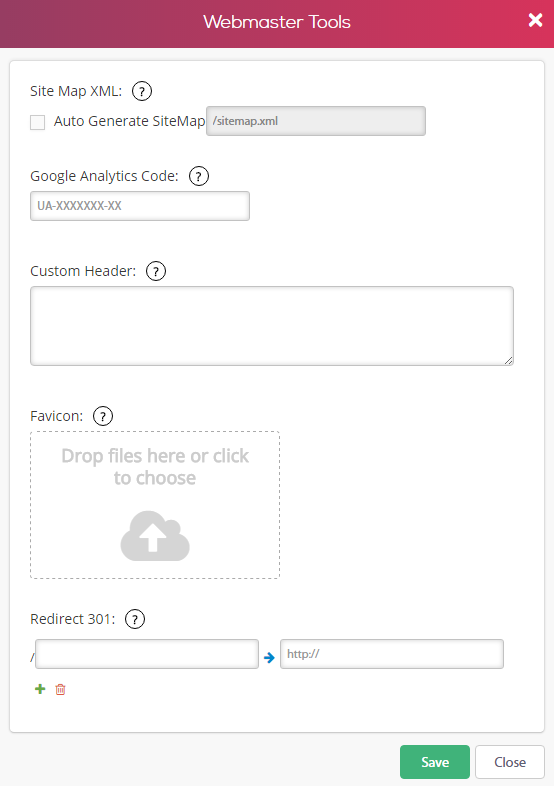Show the Favicon help icon info

click(103, 416)
